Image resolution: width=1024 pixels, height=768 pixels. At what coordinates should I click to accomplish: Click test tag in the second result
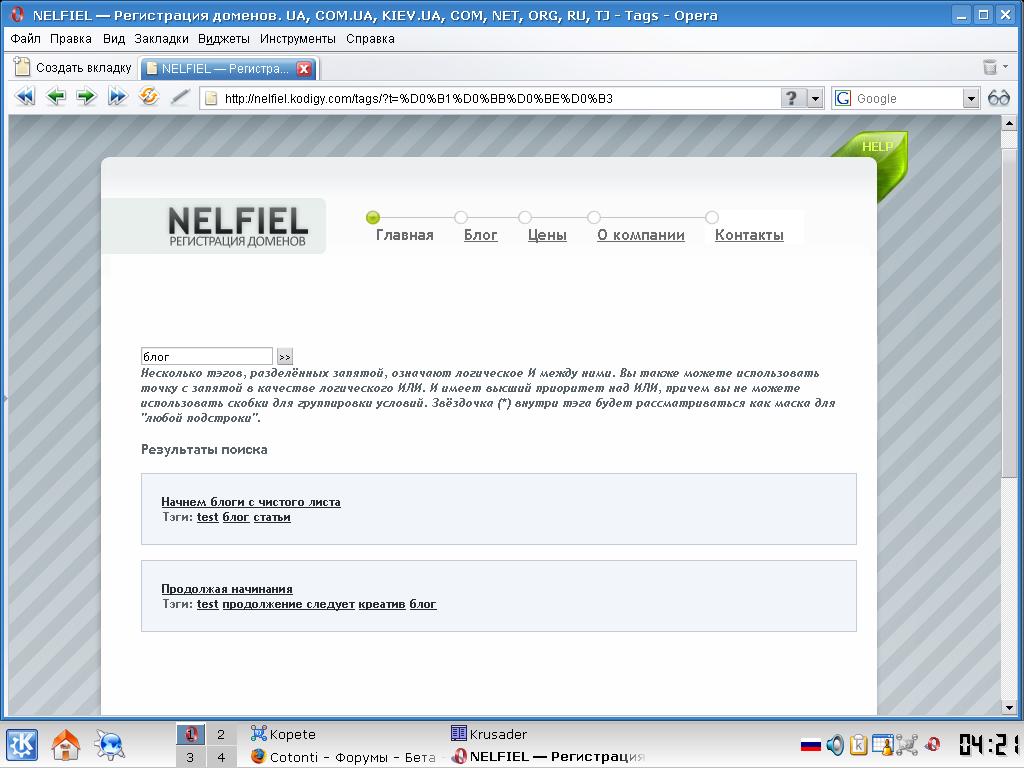point(207,603)
